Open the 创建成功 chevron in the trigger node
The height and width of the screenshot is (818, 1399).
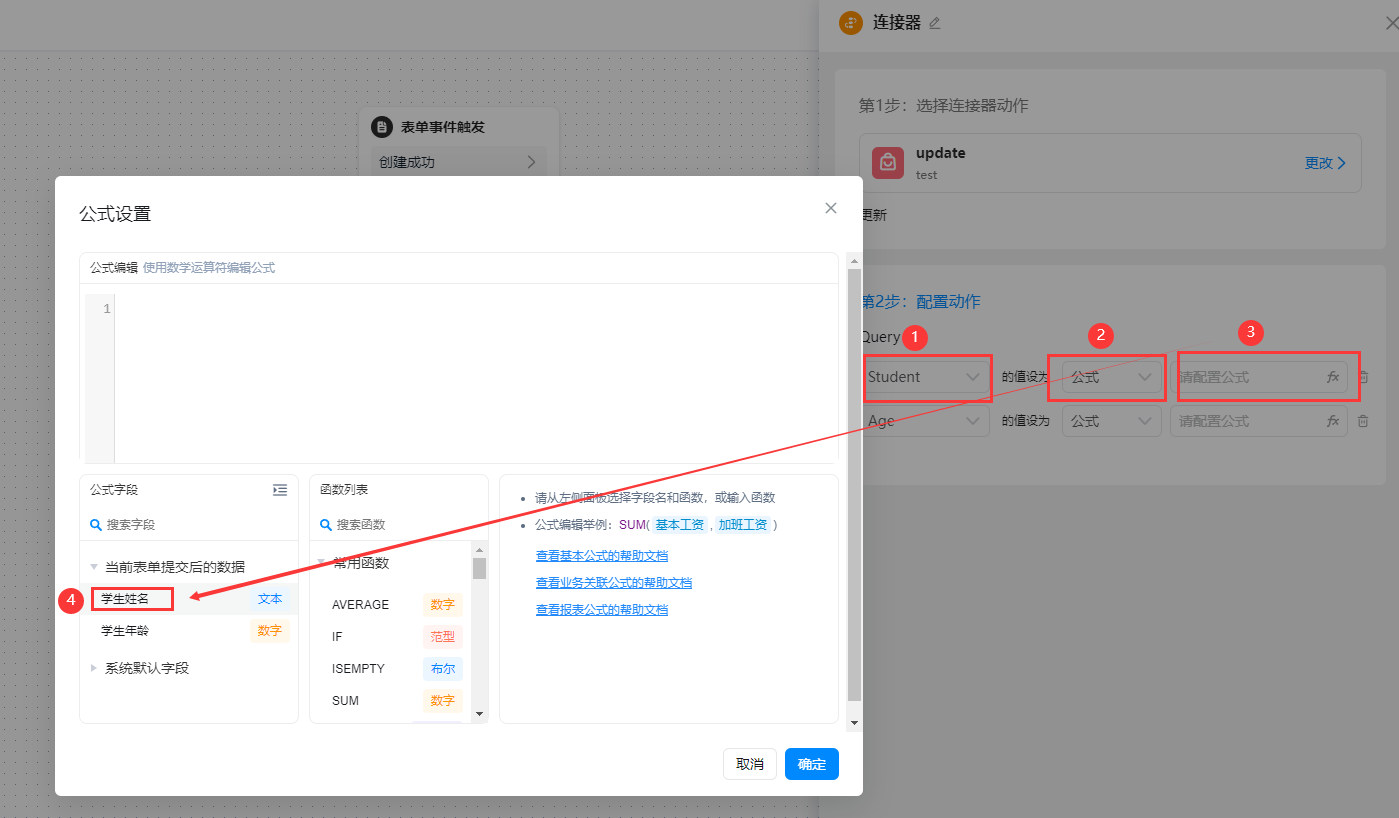pyautogui.click(x=531, y=162)
